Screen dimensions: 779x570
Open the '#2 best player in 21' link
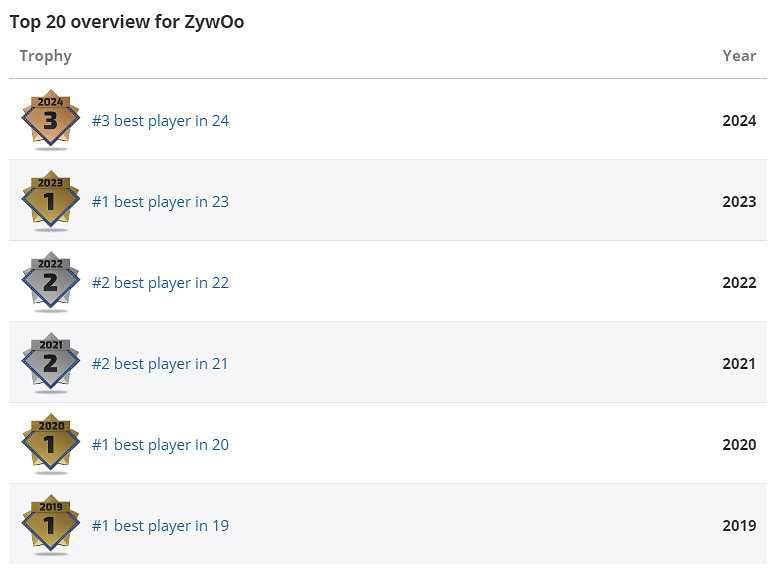pos(160,364)
